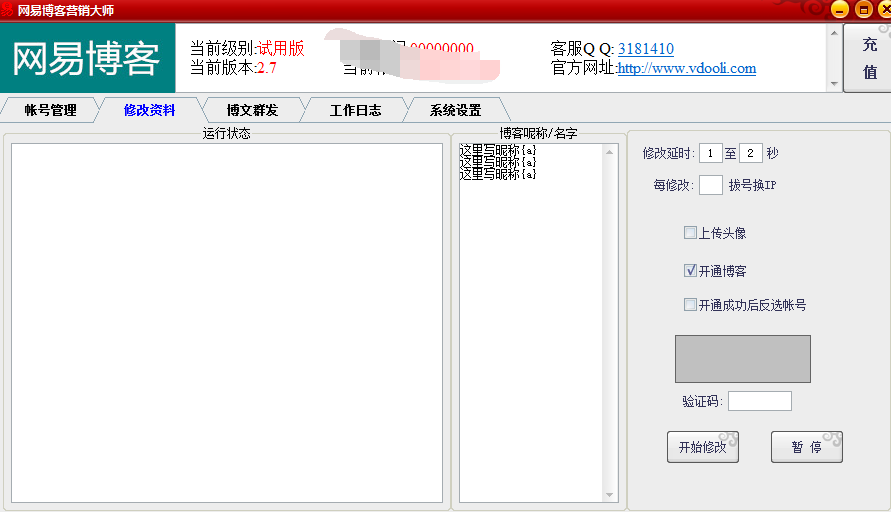
Task: Click the red app icon in title bar
Action: coord(7,10)
